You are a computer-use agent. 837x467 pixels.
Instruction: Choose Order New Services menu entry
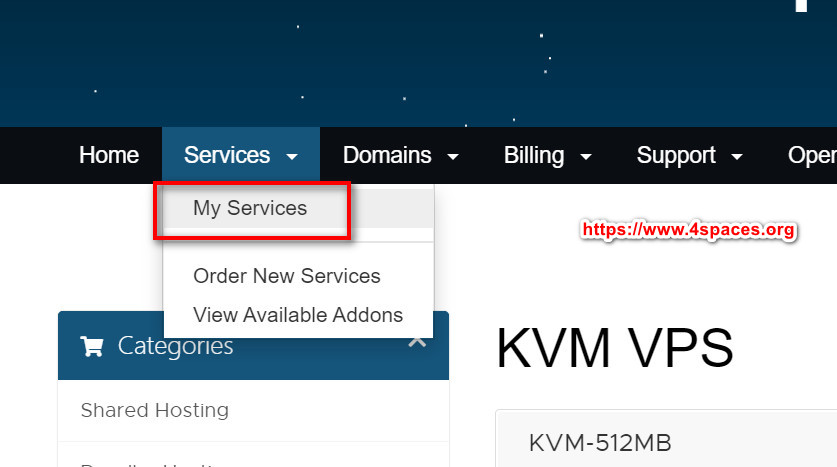[287, 276]
